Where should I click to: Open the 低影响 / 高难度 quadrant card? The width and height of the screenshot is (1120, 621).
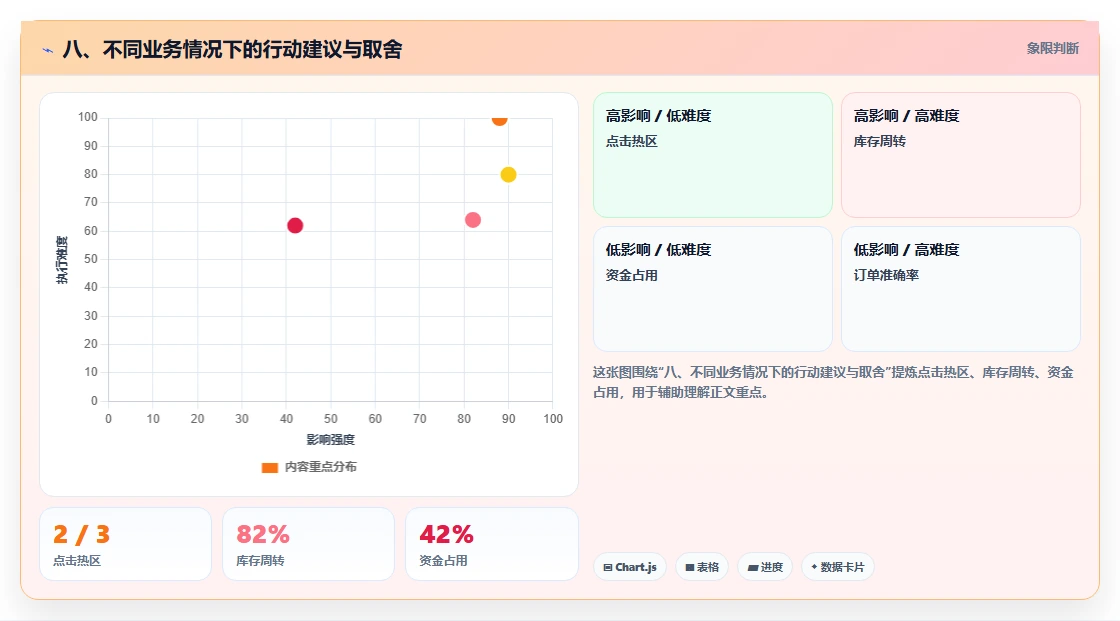coord(961,289)
